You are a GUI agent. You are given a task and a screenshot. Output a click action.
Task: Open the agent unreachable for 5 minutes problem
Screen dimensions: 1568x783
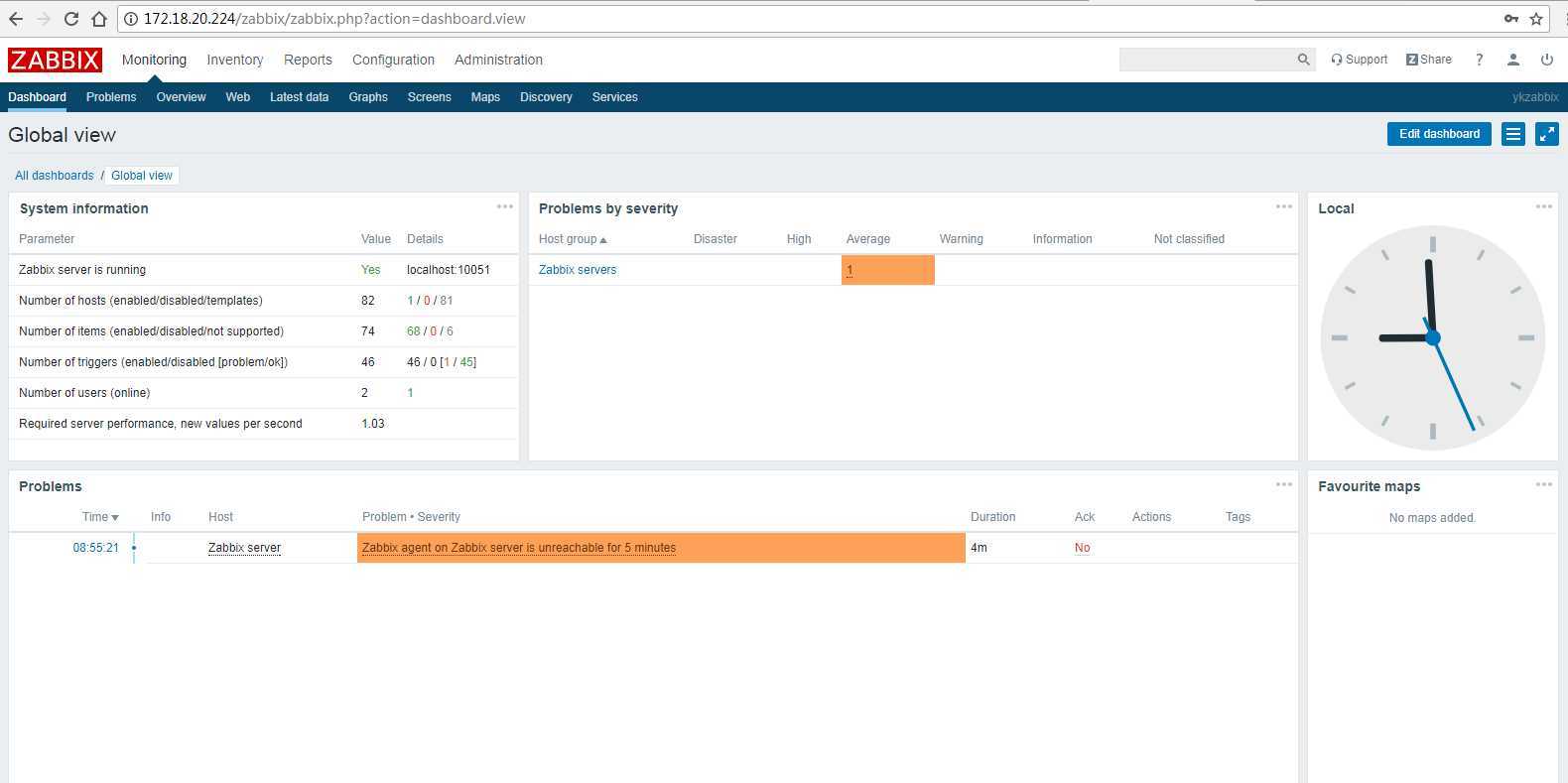pos(519,548)
